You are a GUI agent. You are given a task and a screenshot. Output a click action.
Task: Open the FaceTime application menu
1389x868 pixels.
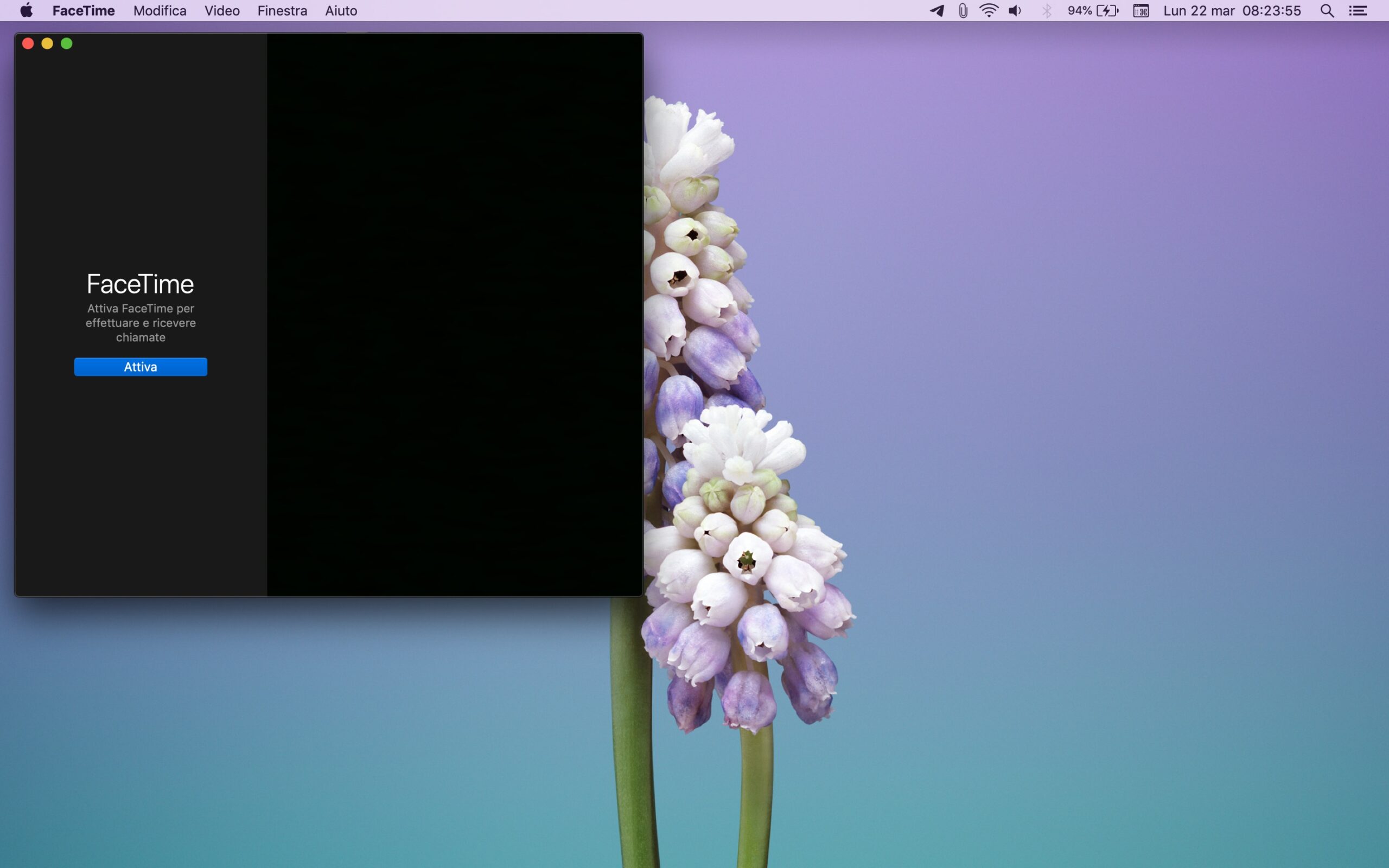[x=83, y=11]
